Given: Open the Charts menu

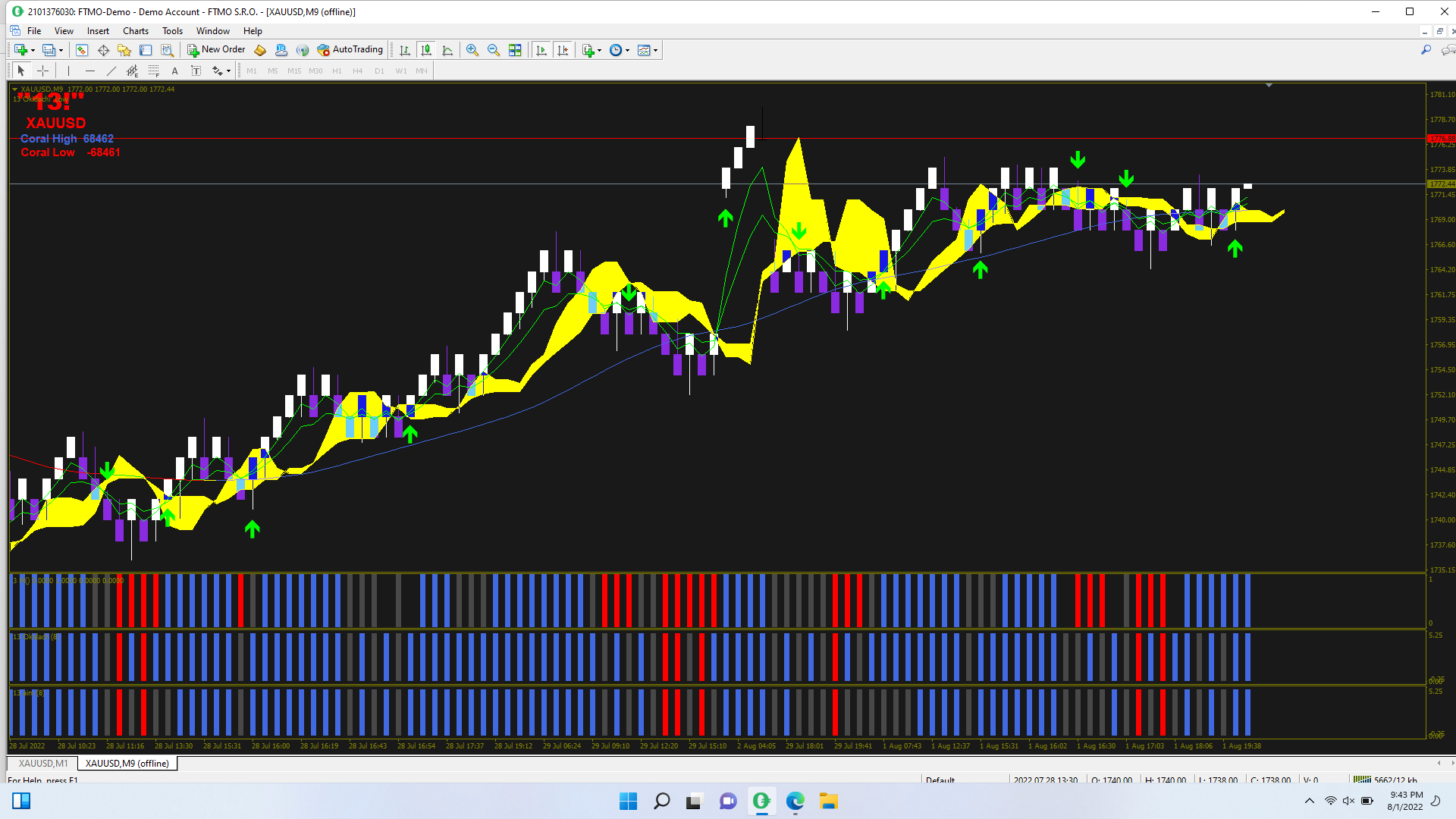Looking at the screenshot, I should [135, 31].
